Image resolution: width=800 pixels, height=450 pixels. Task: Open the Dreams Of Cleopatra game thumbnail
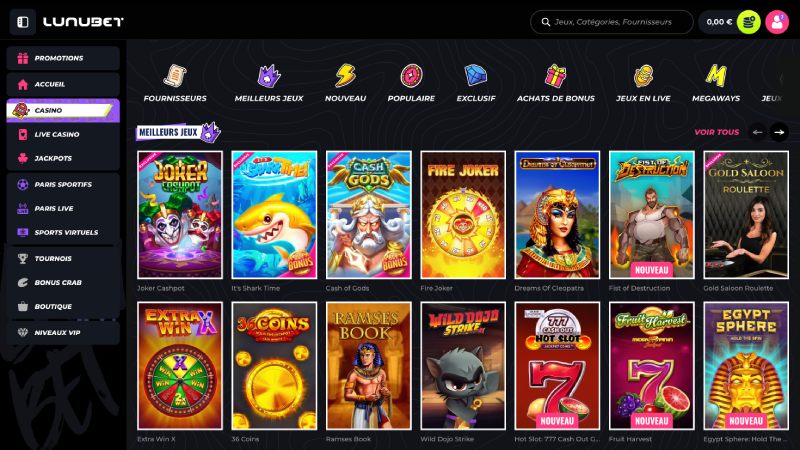pyautogui.click(x=557, y=214)
